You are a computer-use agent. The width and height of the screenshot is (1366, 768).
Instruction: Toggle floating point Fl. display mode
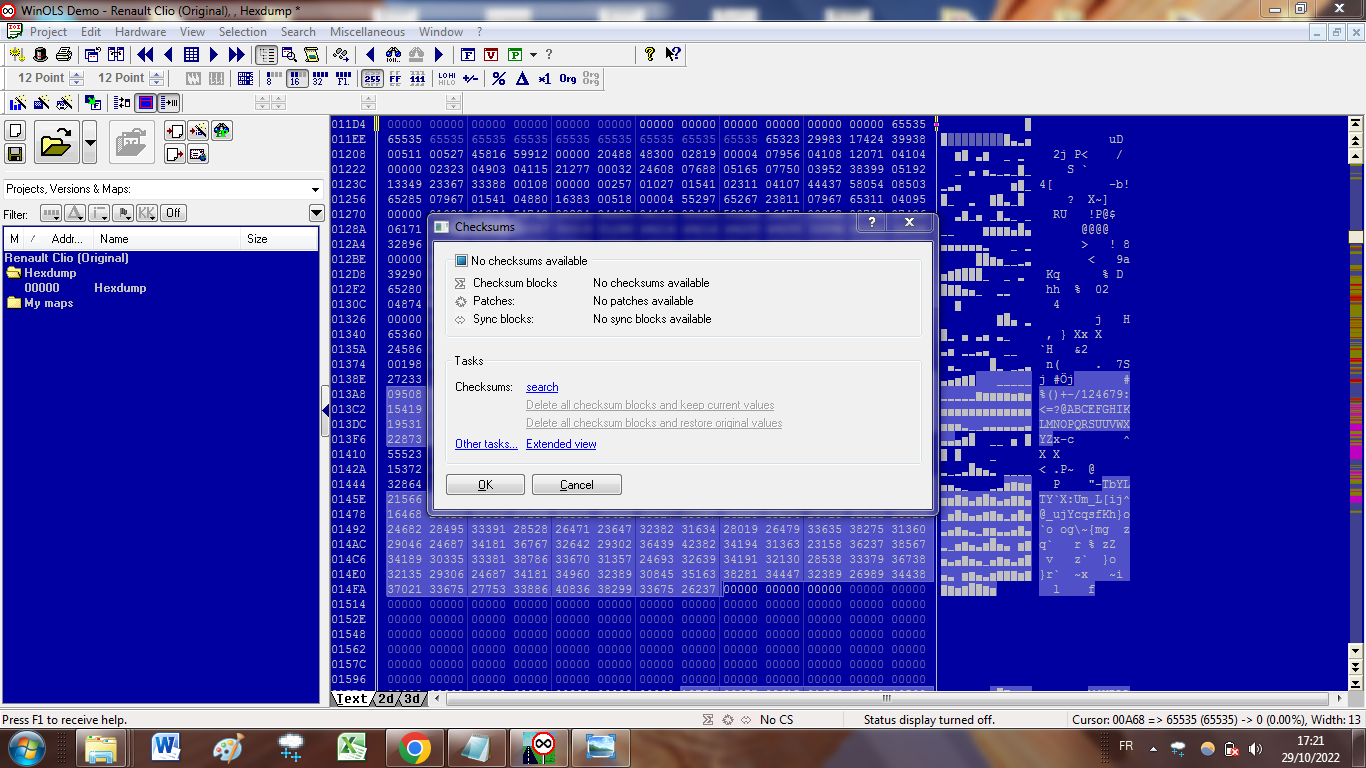[x=343, y=78]
